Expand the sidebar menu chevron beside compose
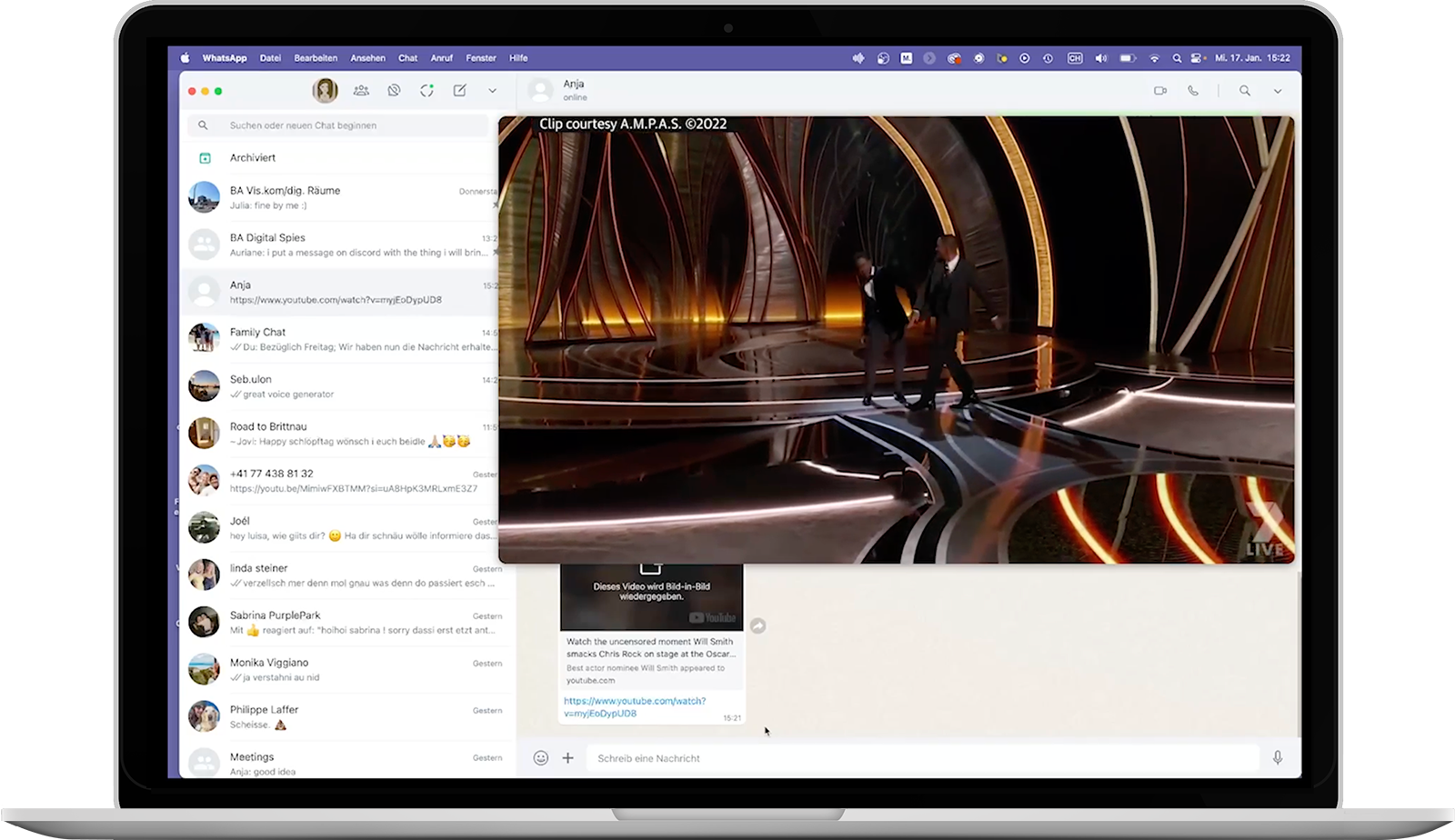The width and height of the screenshot is (1455, 840). point(492,91)
